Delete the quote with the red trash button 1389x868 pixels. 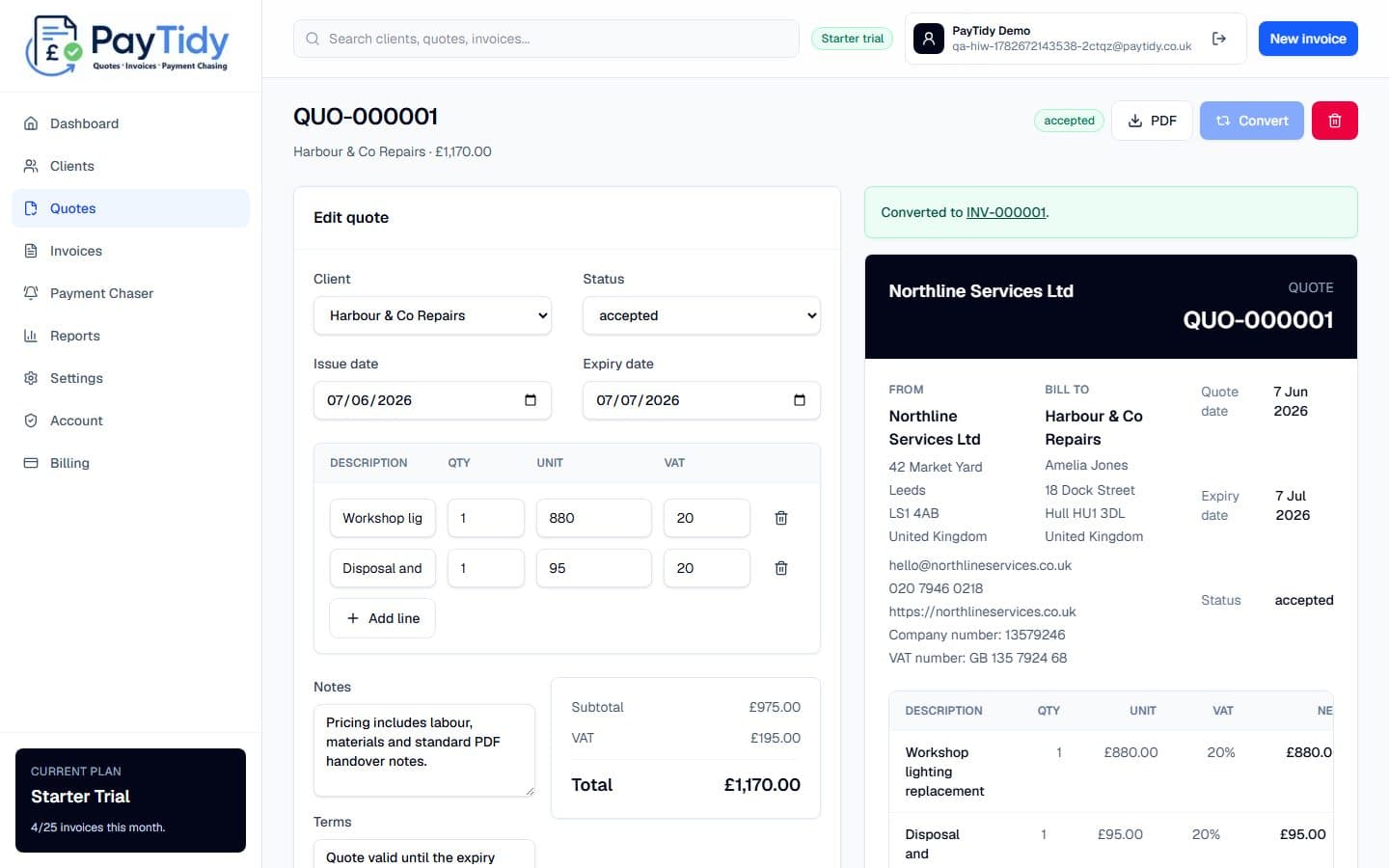tap(1335, 121)
